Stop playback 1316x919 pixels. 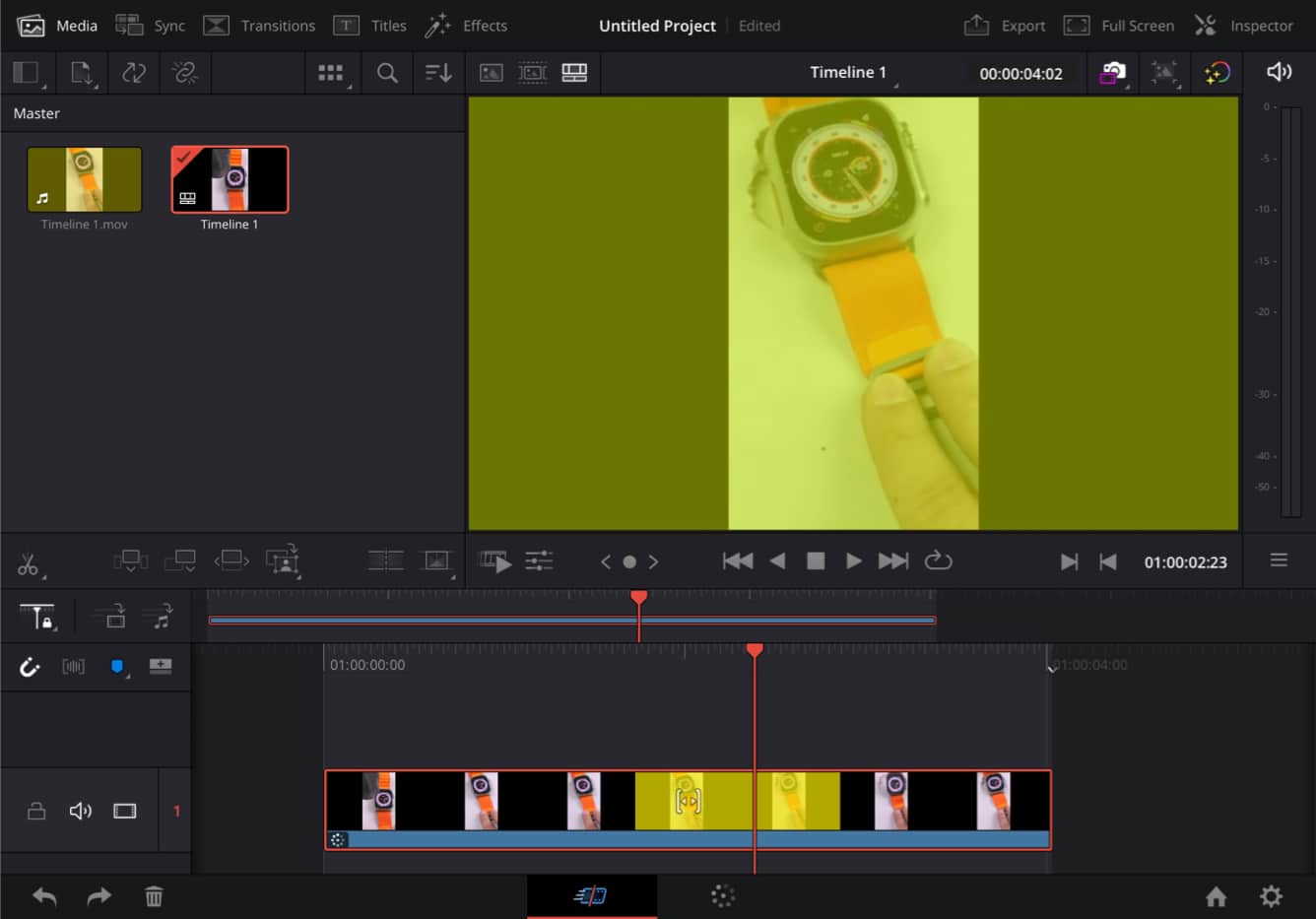pyautogui.click(x=816, y=560)
